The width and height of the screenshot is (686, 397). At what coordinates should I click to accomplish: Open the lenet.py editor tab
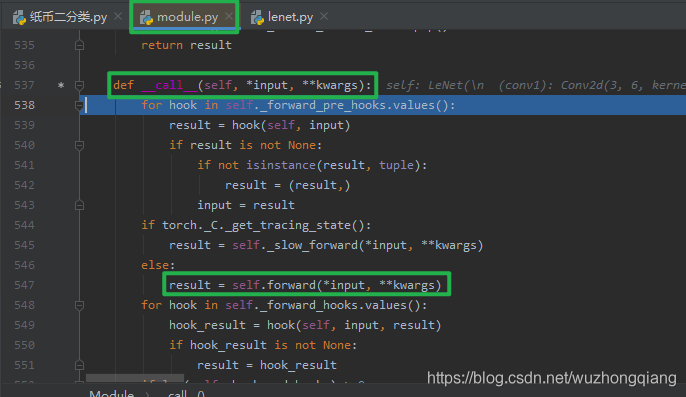290,17
